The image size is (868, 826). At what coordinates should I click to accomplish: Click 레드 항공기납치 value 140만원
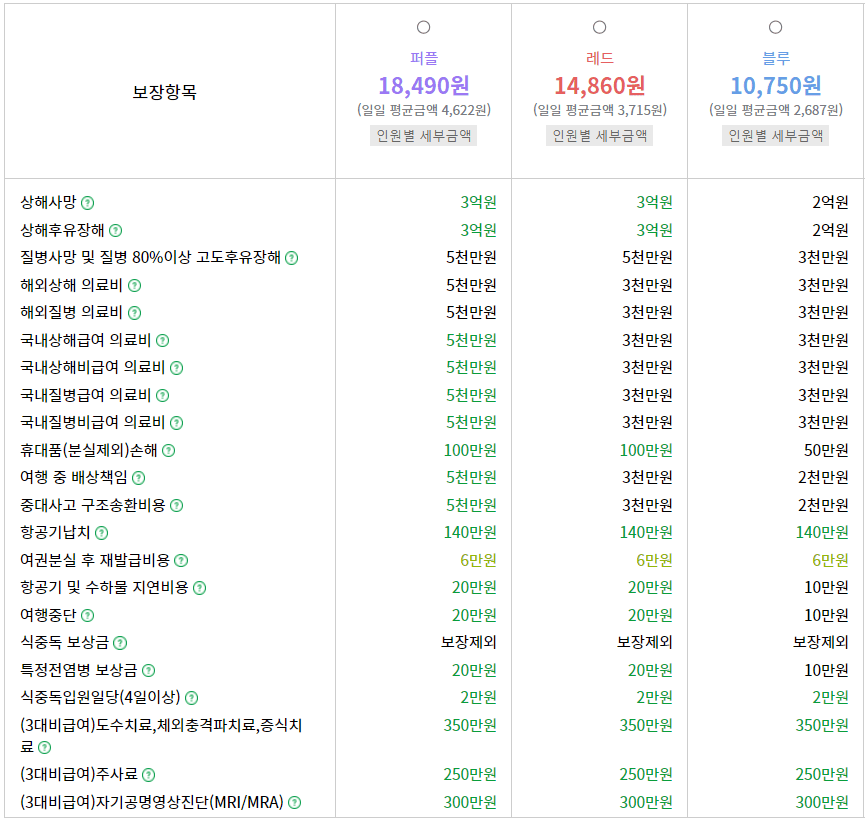pyautogui.click(x=645, y=533)
